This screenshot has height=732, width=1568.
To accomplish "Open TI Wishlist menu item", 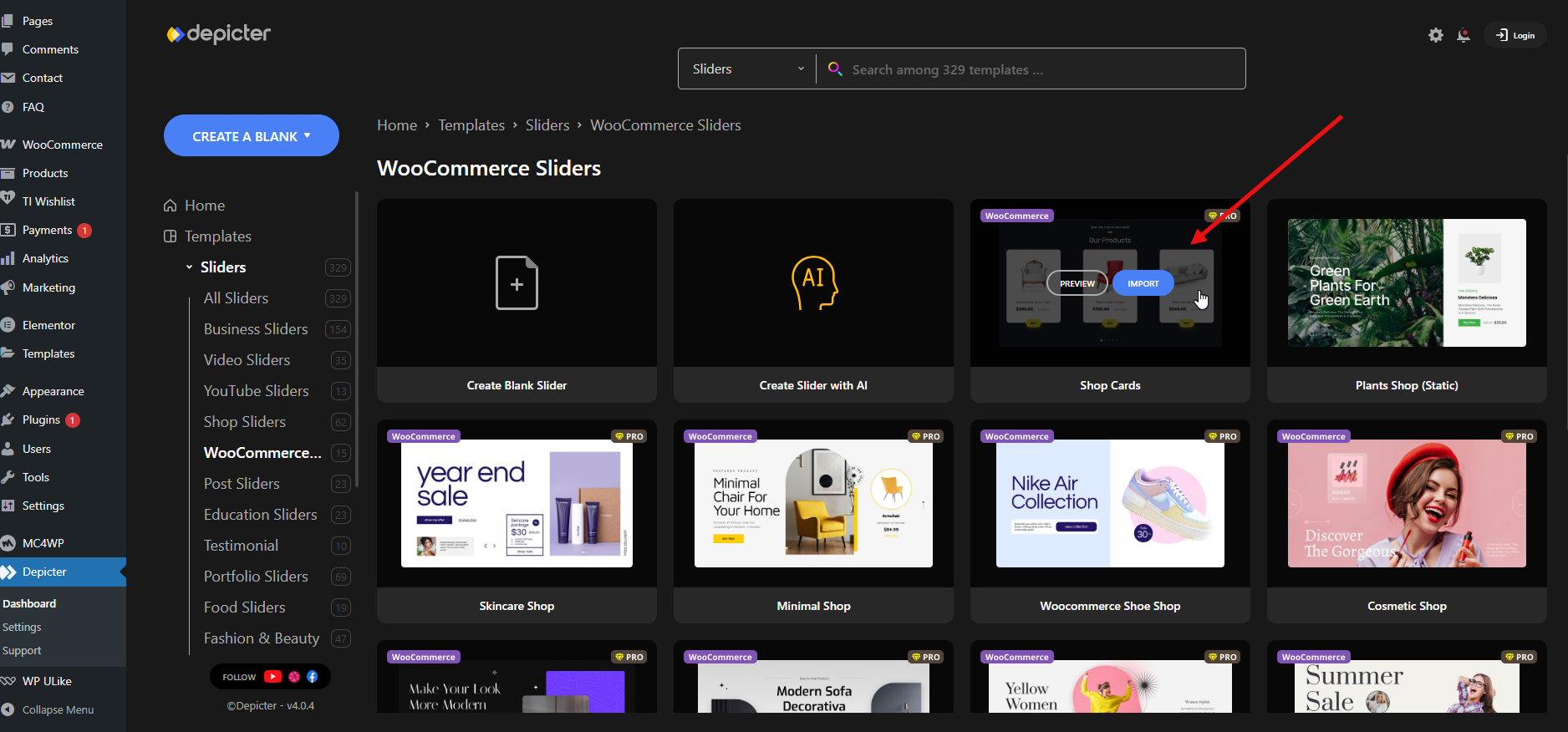I will [48, 201].
